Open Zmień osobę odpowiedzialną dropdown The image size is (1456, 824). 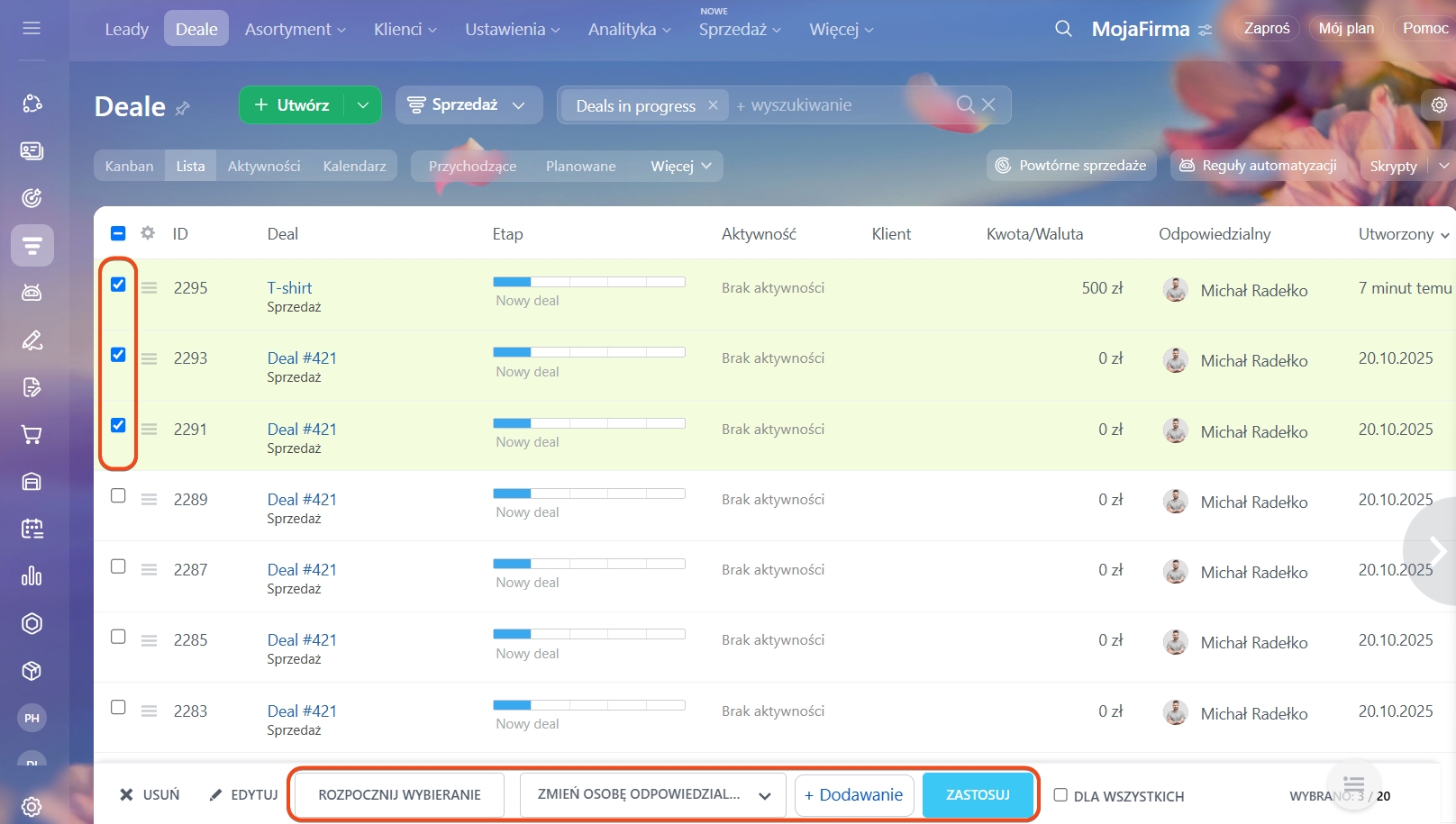click(652, 795)
